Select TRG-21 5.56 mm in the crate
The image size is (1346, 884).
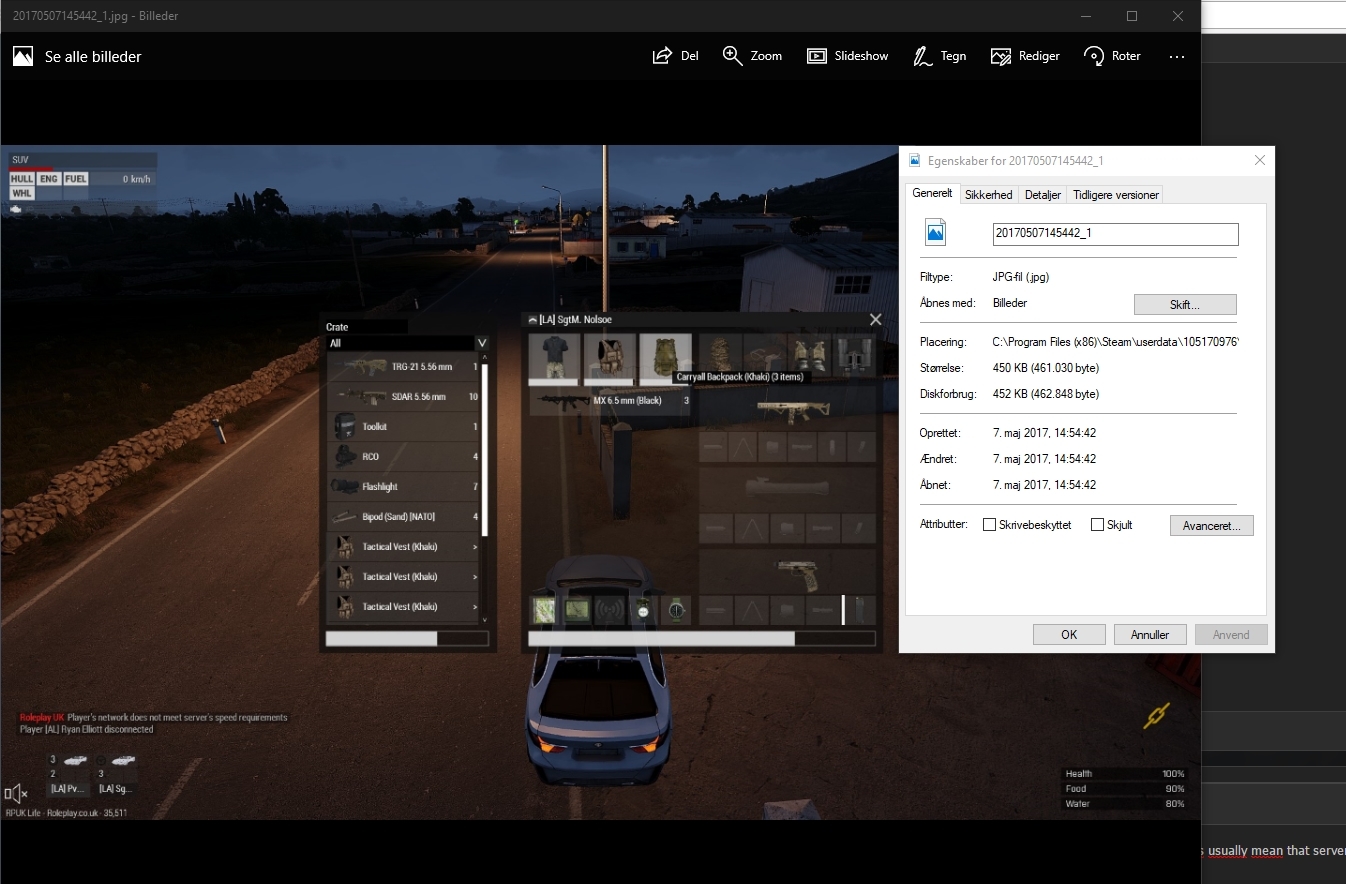(404, 367)
